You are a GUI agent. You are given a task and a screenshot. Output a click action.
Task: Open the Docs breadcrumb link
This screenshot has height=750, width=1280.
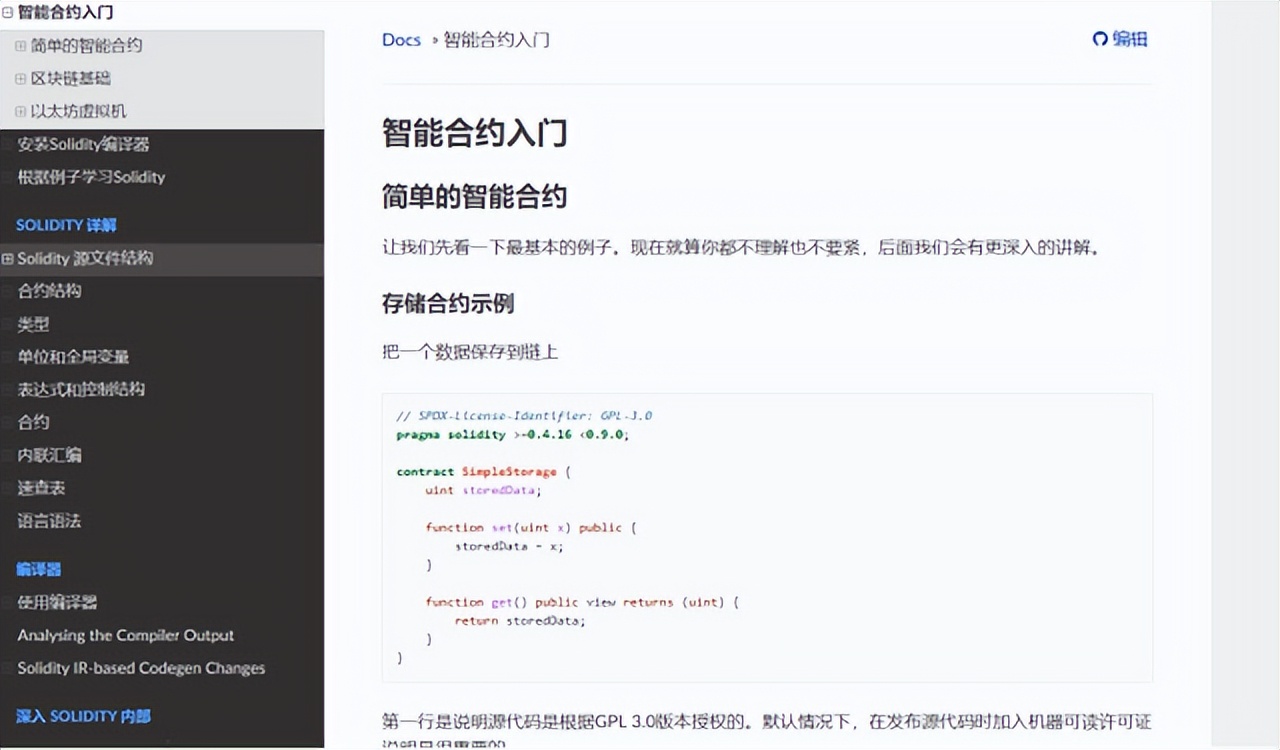(x=401, y=40)
